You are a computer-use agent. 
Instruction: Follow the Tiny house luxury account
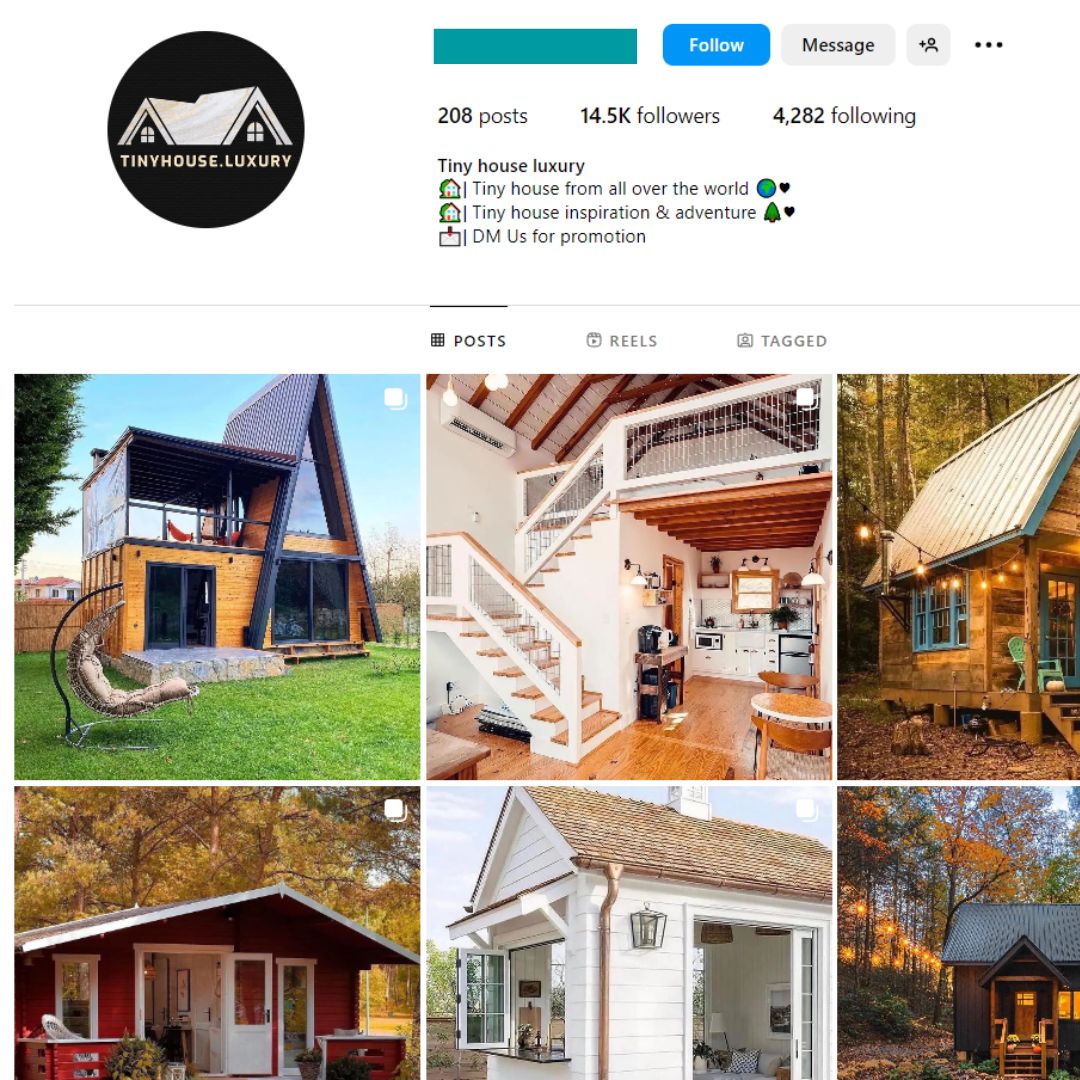716,45
